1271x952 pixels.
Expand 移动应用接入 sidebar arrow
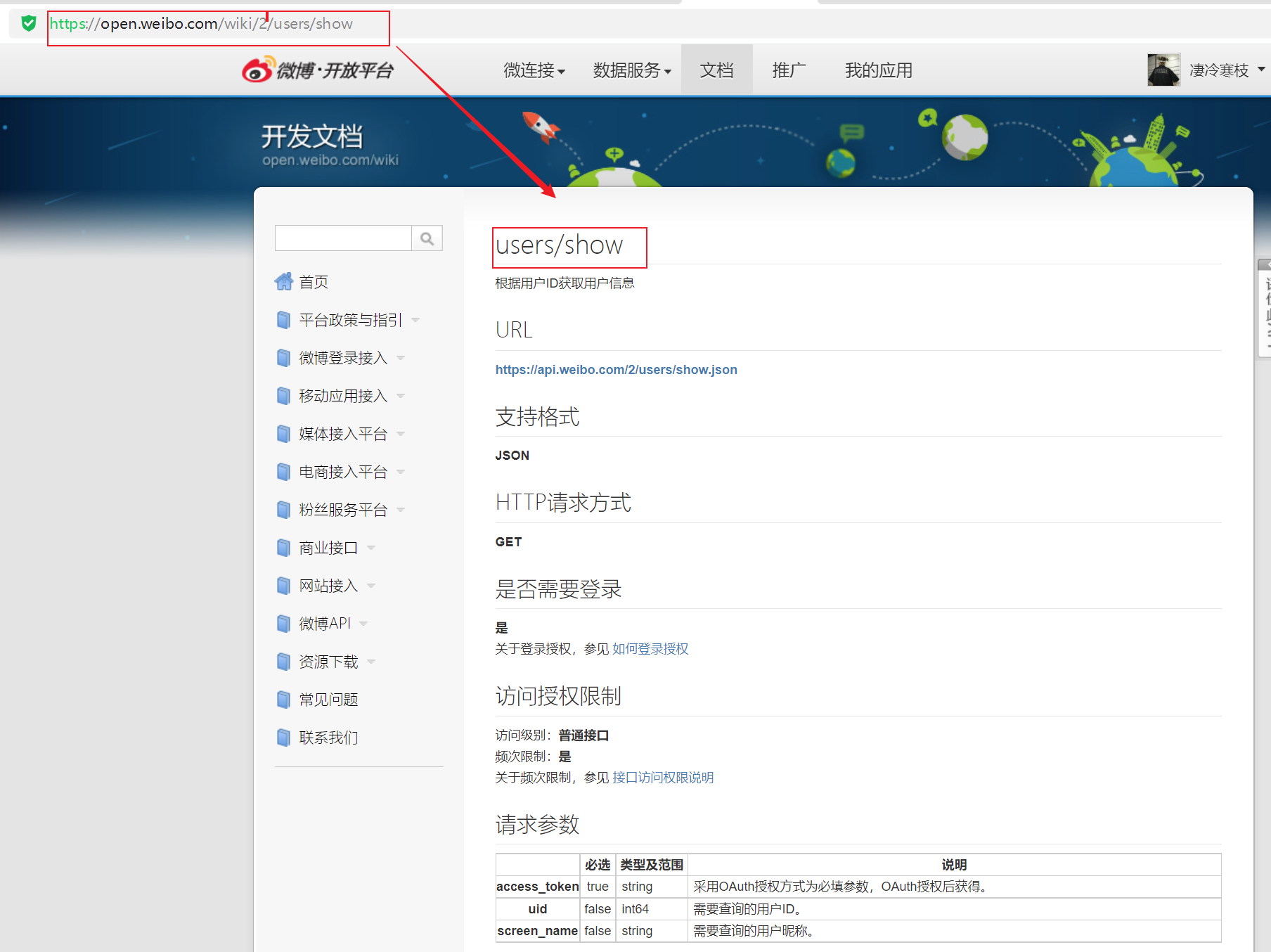[401, 396]
